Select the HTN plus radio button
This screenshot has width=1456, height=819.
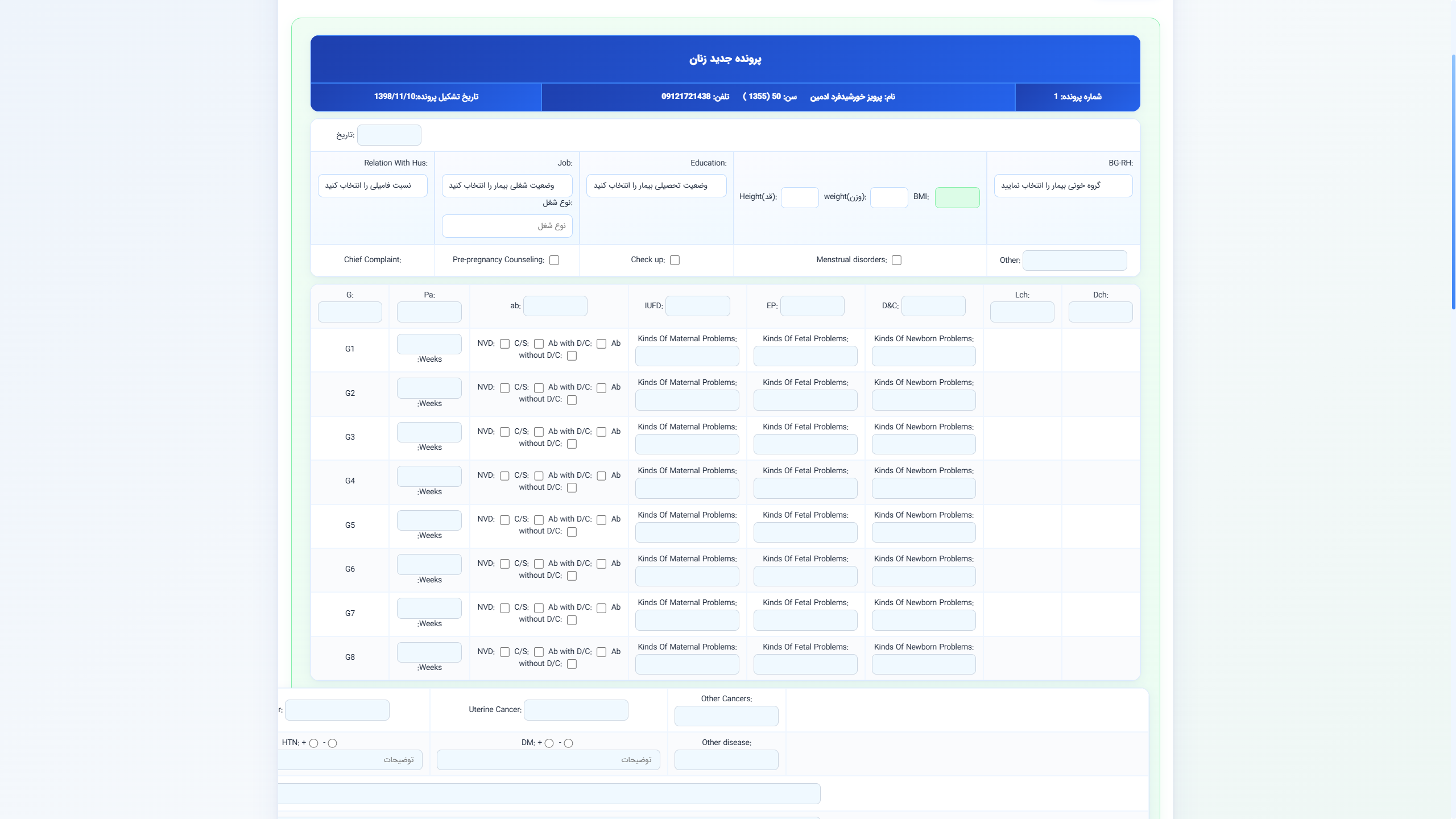(x=313, y=743)
